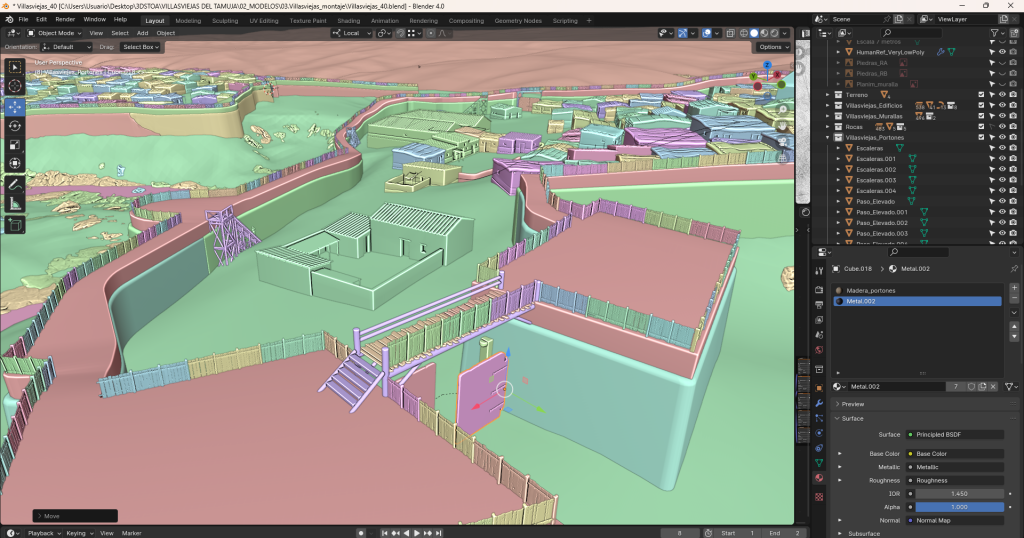Collapse the Villasviejas_Portones collection
This screenshot has height=538, width=1024.
[x=827, y=138]
